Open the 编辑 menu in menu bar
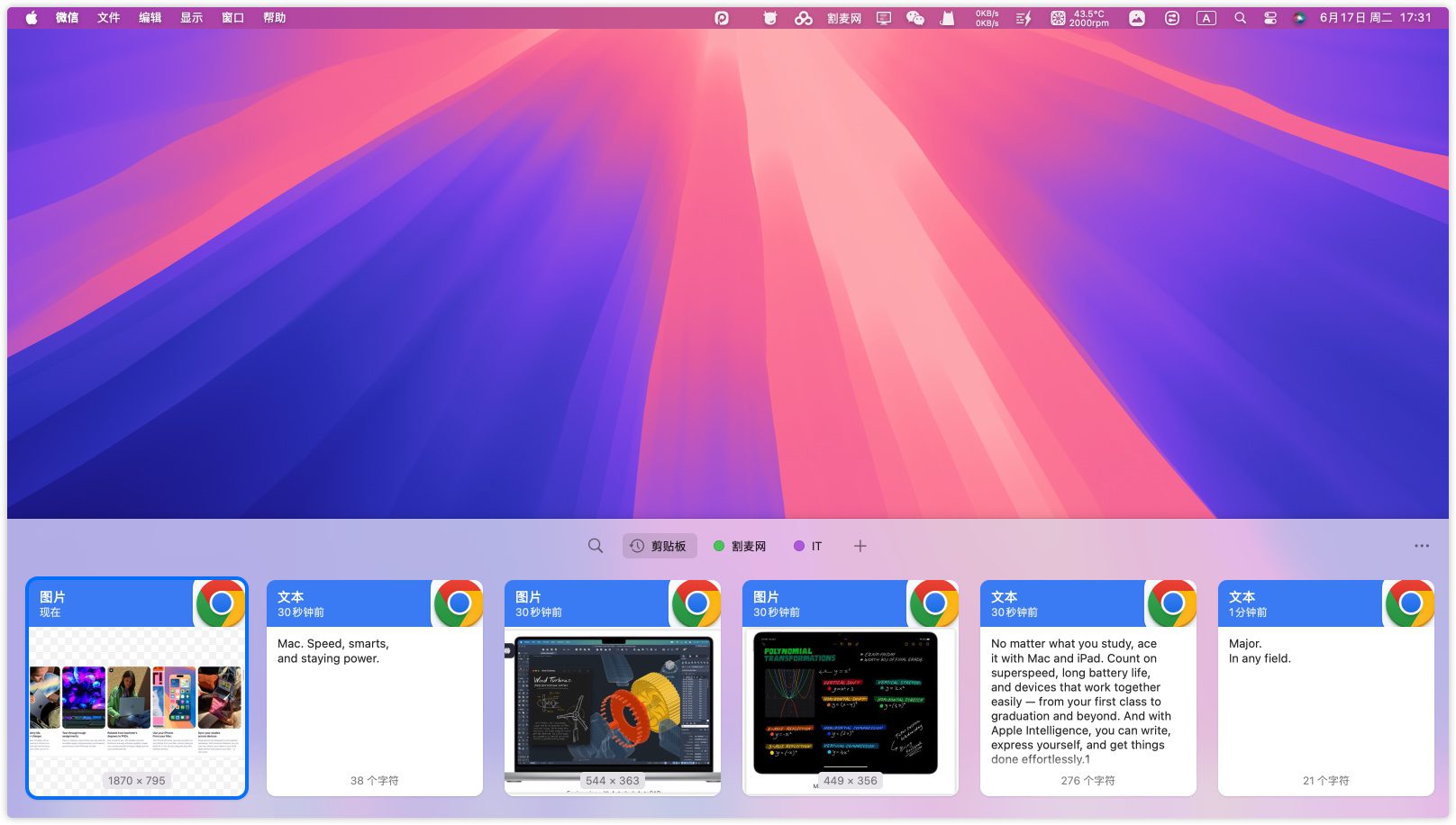Image resolution: width=1456 pixels, height=825 pixels. coord(150,18)
